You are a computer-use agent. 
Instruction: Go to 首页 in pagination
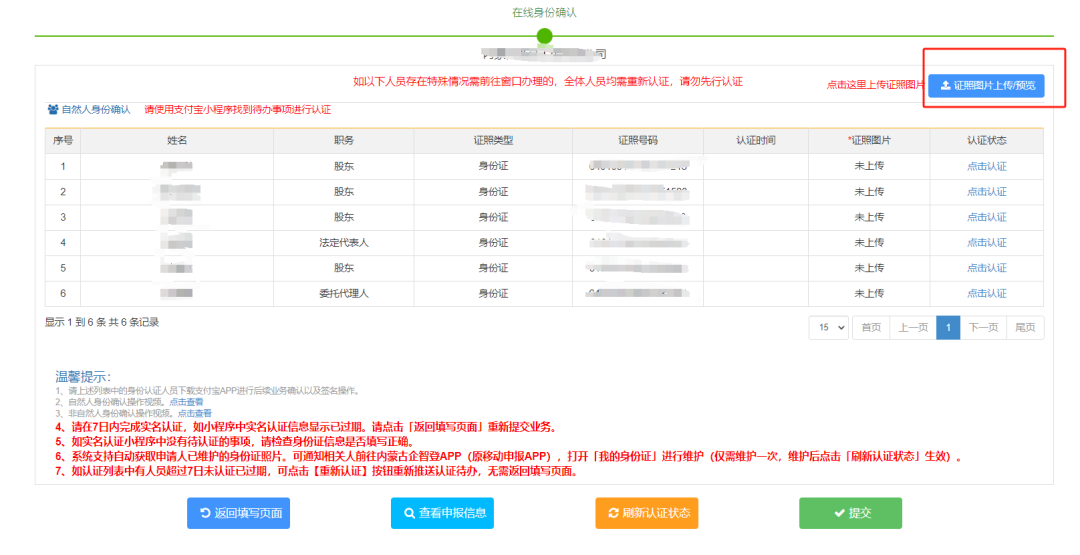click(x=871, y=328)
